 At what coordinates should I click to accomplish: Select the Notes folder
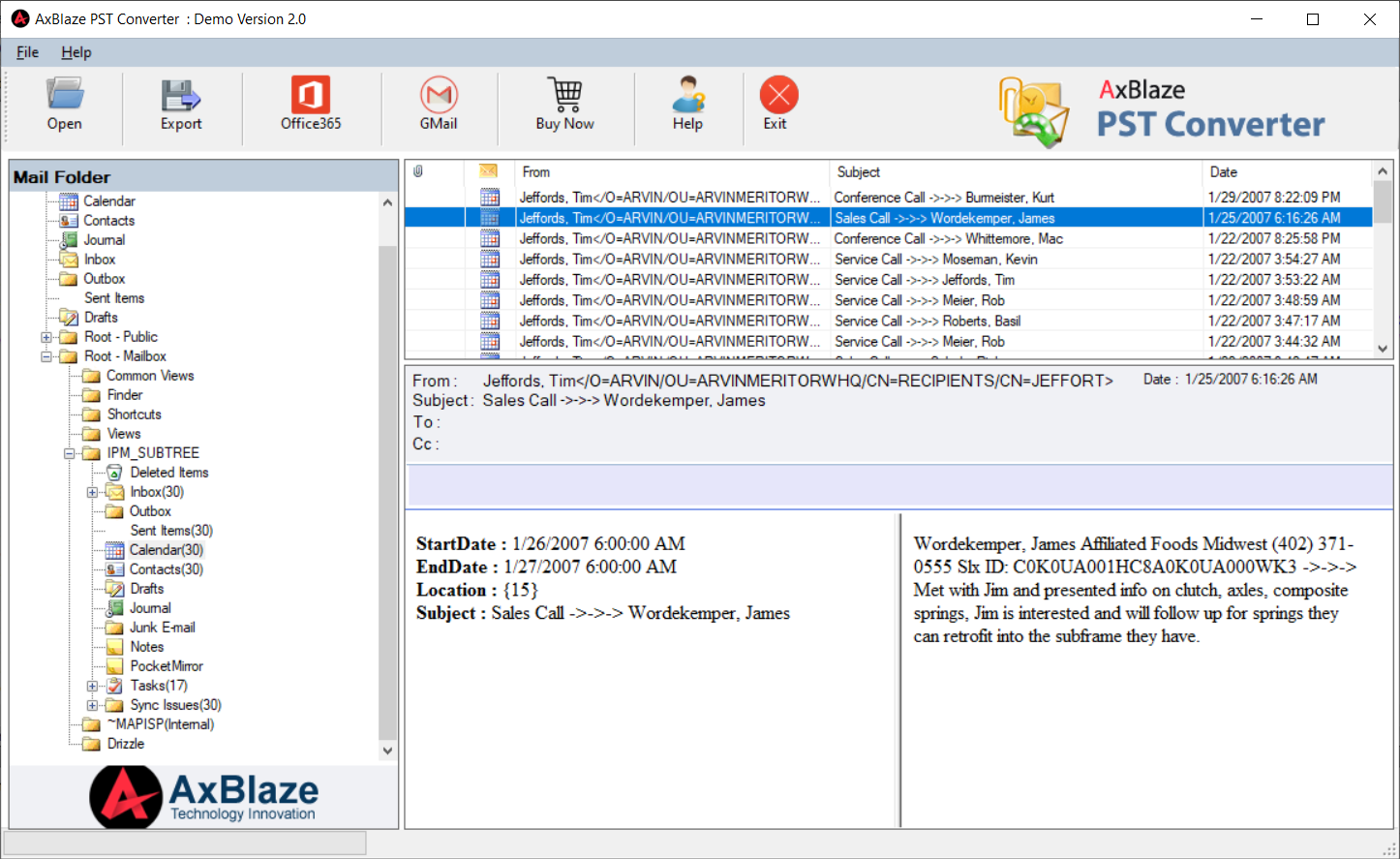pos(147,647)
